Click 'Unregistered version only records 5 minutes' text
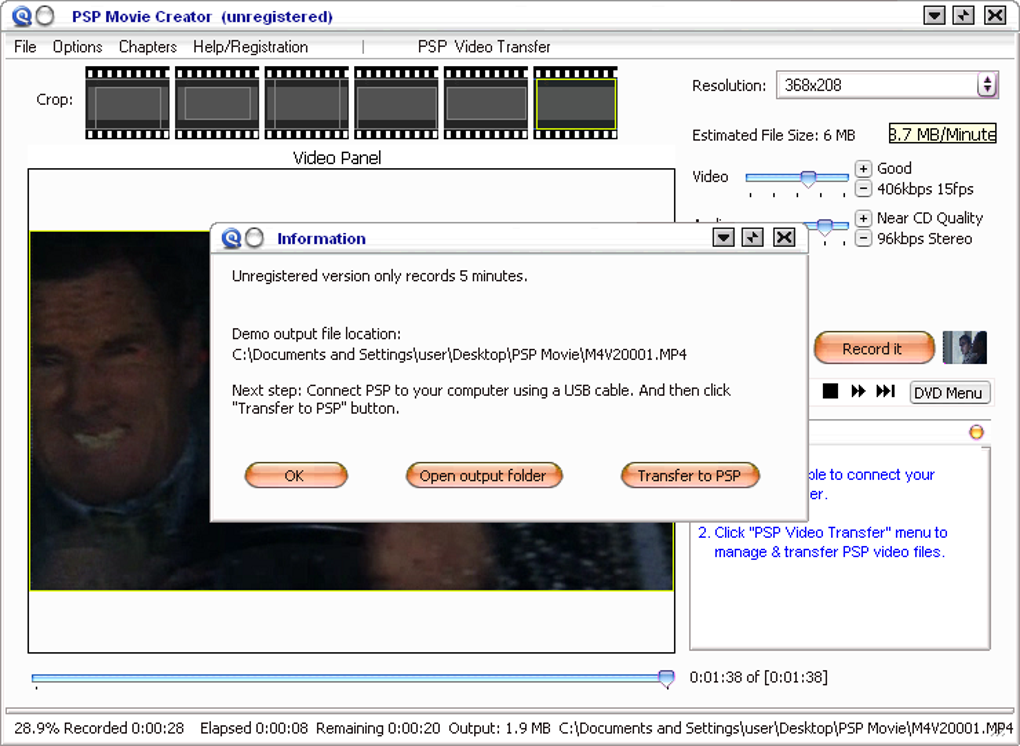The width and height of the screenshot is (1020, 746). coord(379,276)
